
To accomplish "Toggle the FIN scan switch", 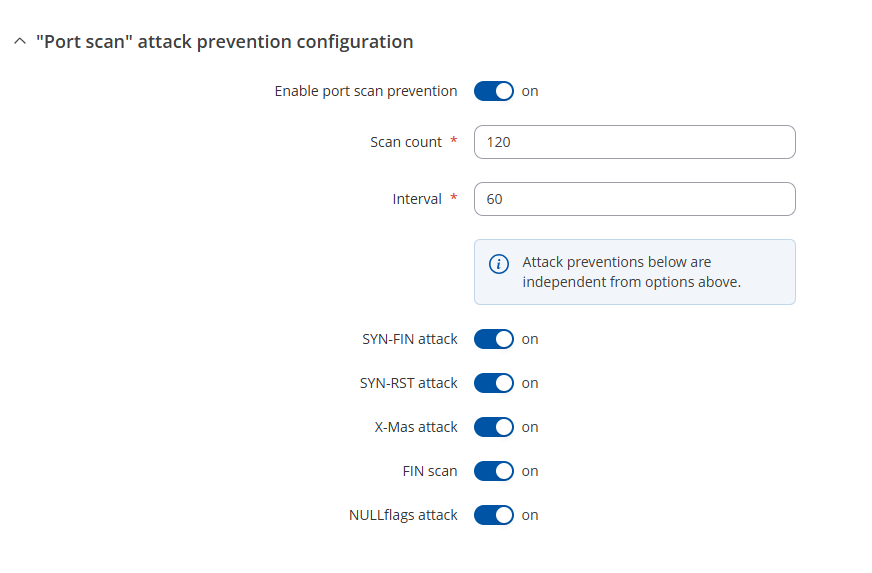I will click(493, 471).
